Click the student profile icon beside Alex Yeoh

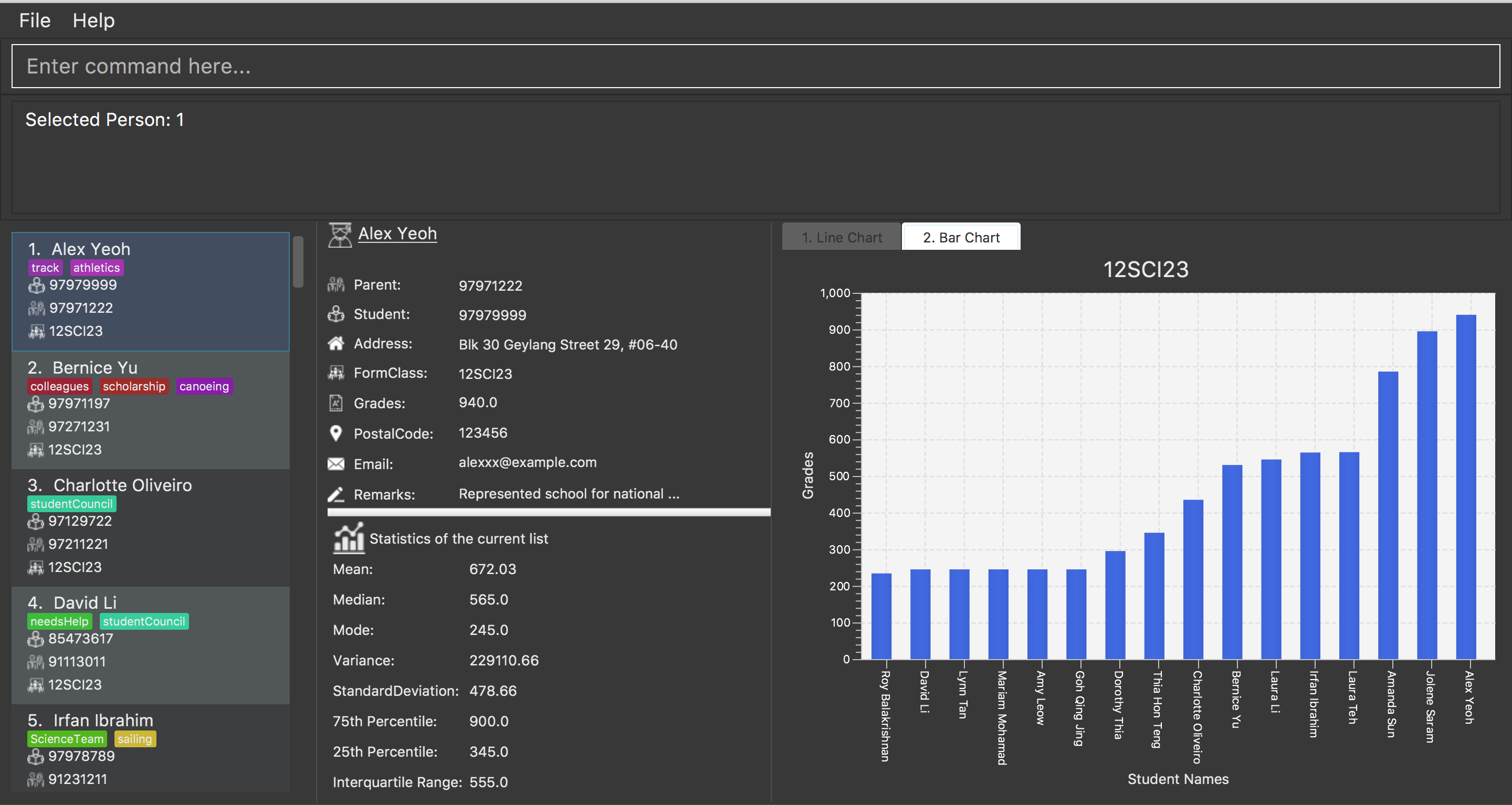(x=339, y=235)
